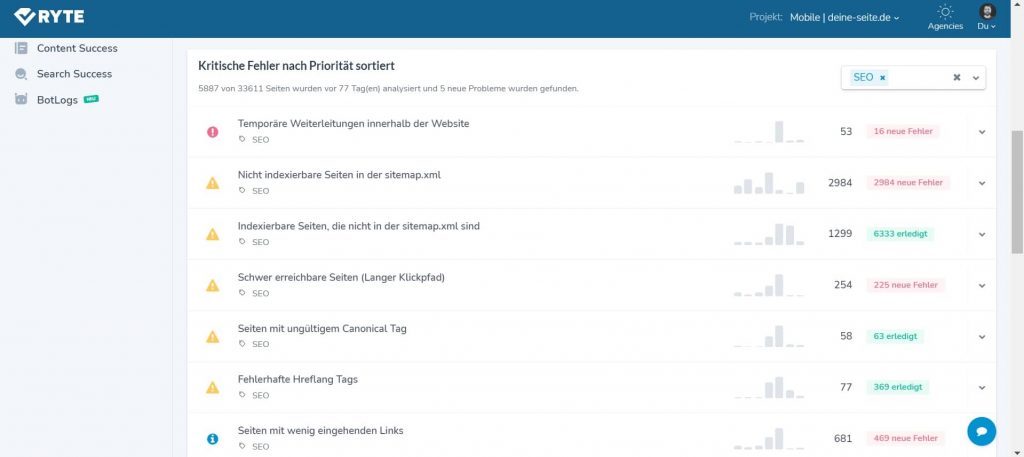Click the 2984 neue Fehler badge
The image size is (1024, 457).
click(x=908, y=183)
